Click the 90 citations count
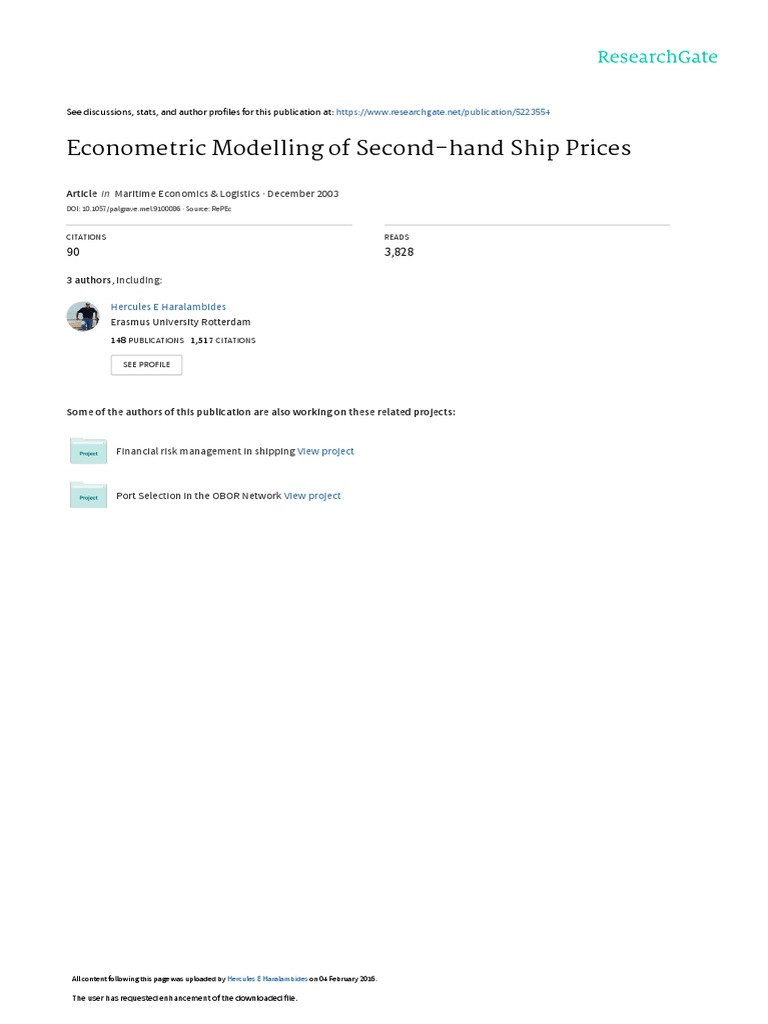The image size is (768, 1024). pos(73,252)
